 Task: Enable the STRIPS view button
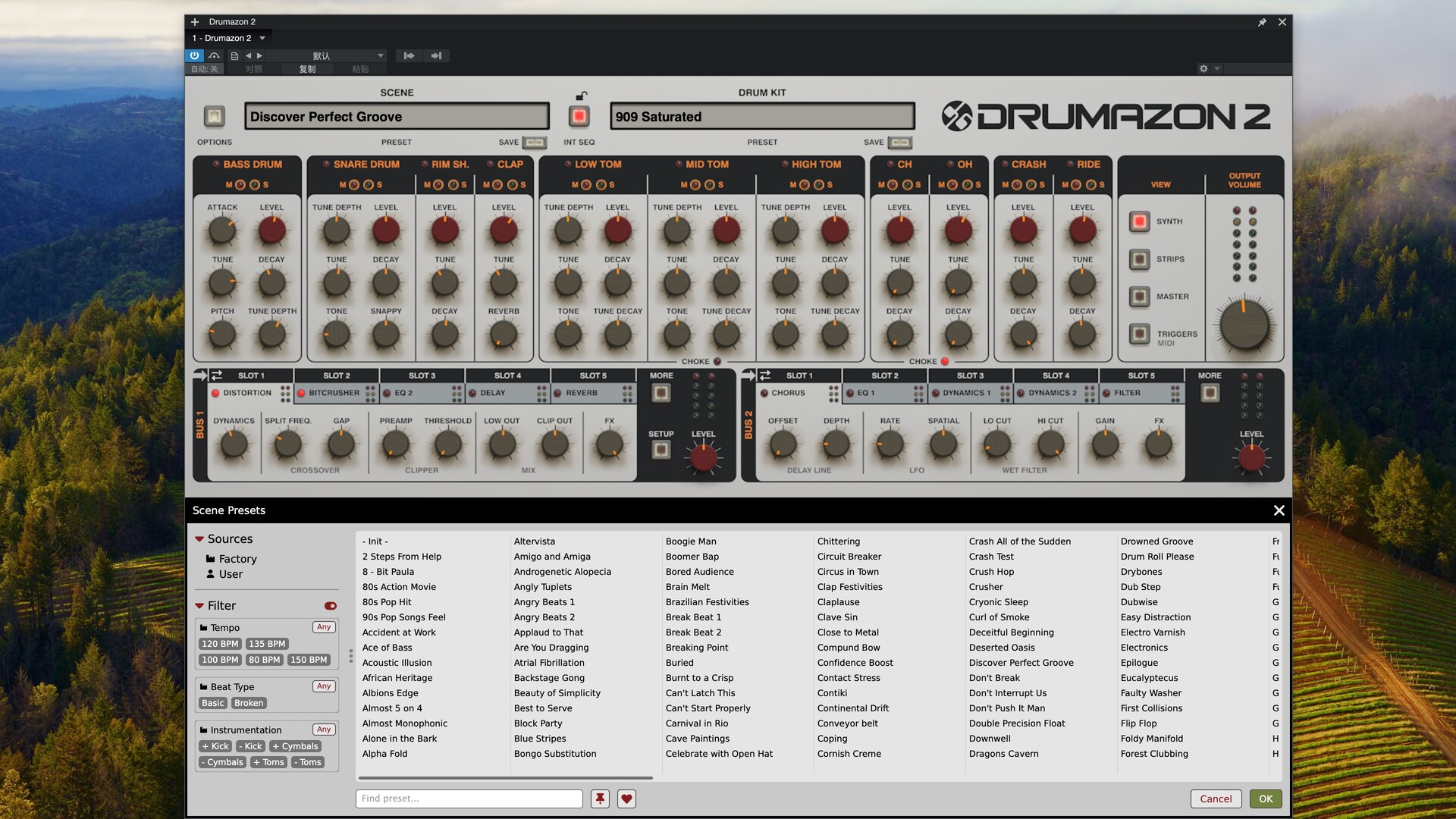click(1139, 259)
